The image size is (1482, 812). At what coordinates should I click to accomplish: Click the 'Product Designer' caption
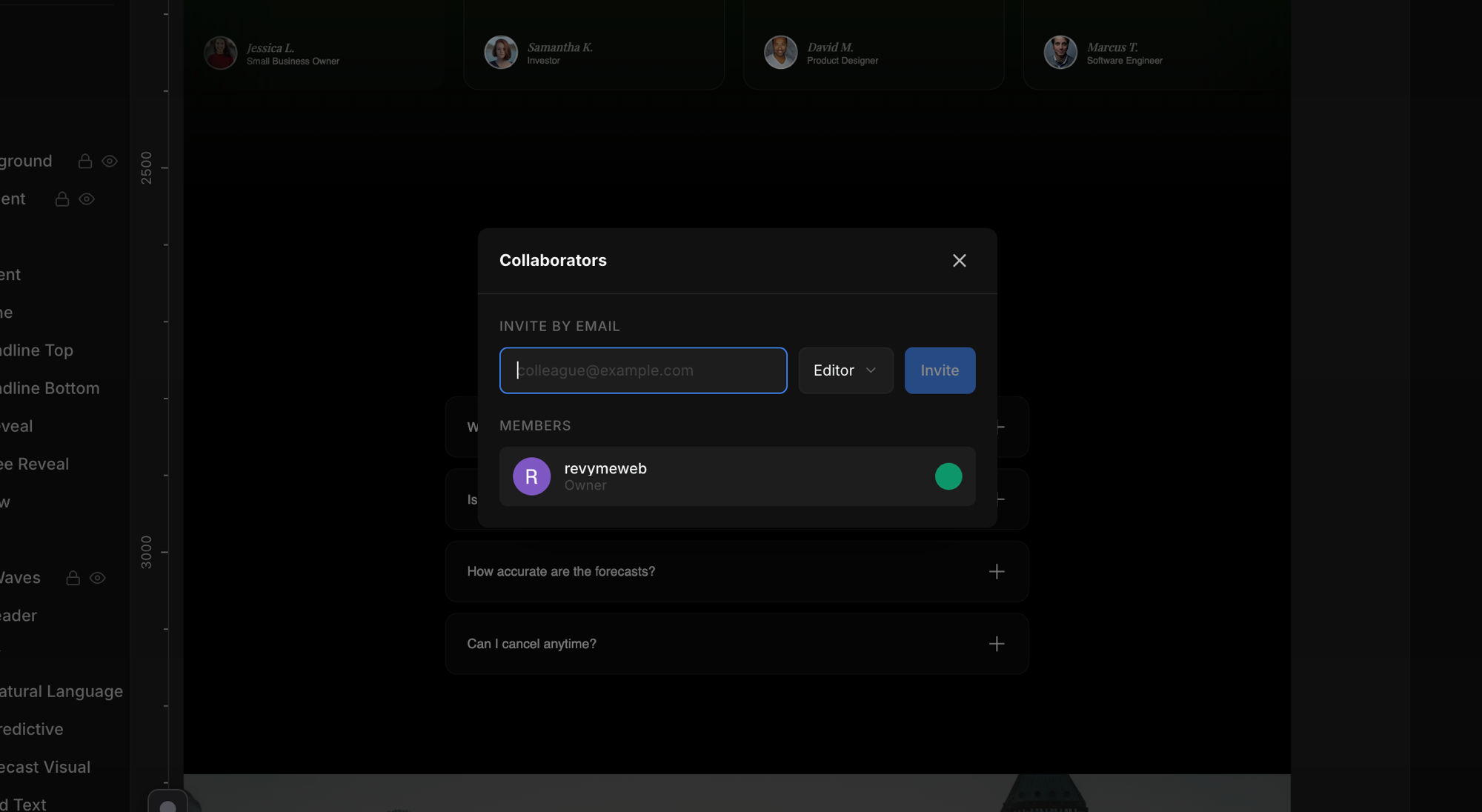[843, 61]
